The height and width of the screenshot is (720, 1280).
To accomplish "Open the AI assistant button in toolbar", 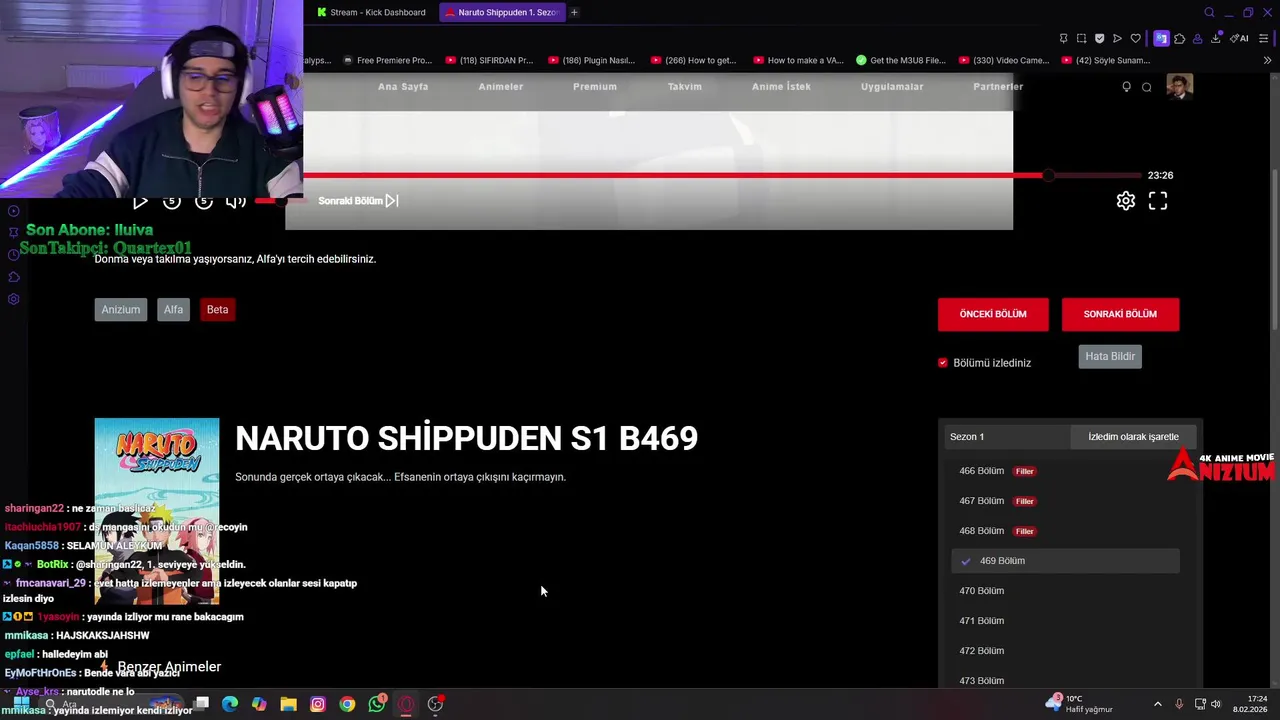I will (1239, 39).
